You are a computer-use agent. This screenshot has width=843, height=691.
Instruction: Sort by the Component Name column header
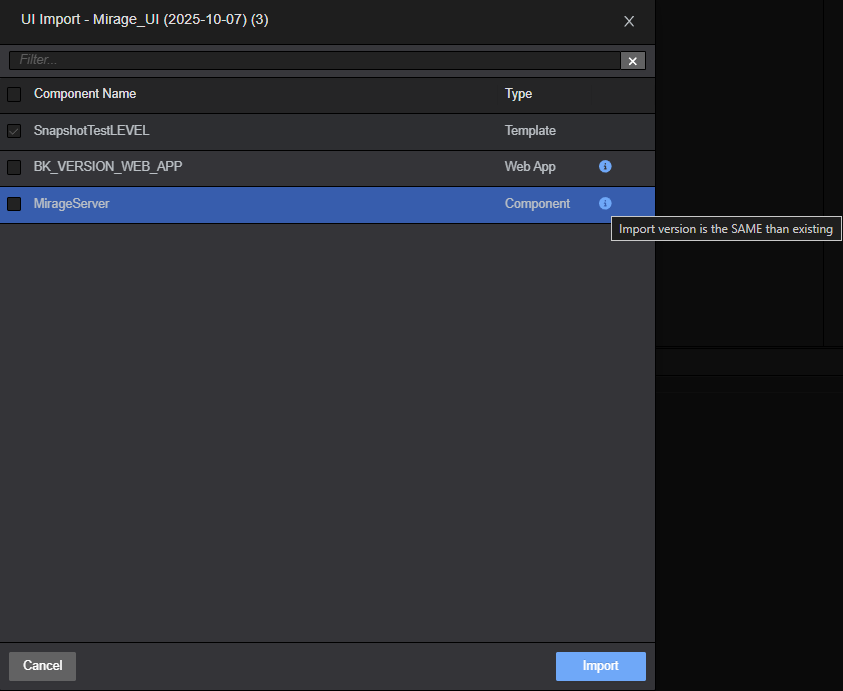85,94
